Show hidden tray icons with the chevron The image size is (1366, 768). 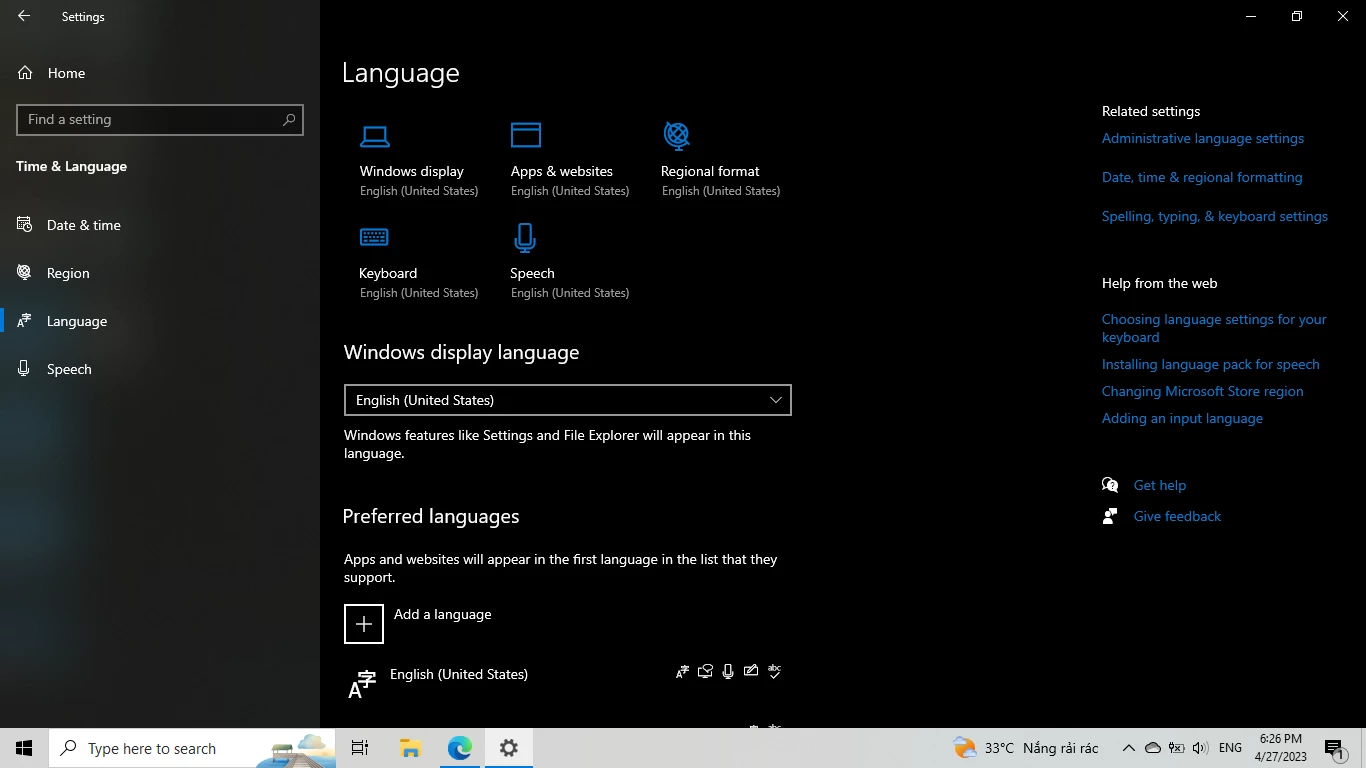[x=1128, y=748]
